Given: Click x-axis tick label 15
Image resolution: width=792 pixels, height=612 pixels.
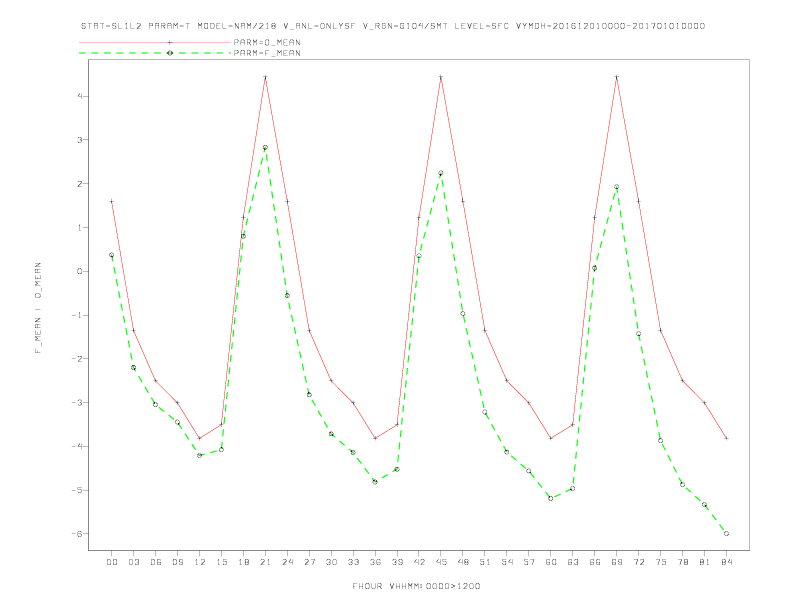Looking at the screenshot, I should click(222, 562).
